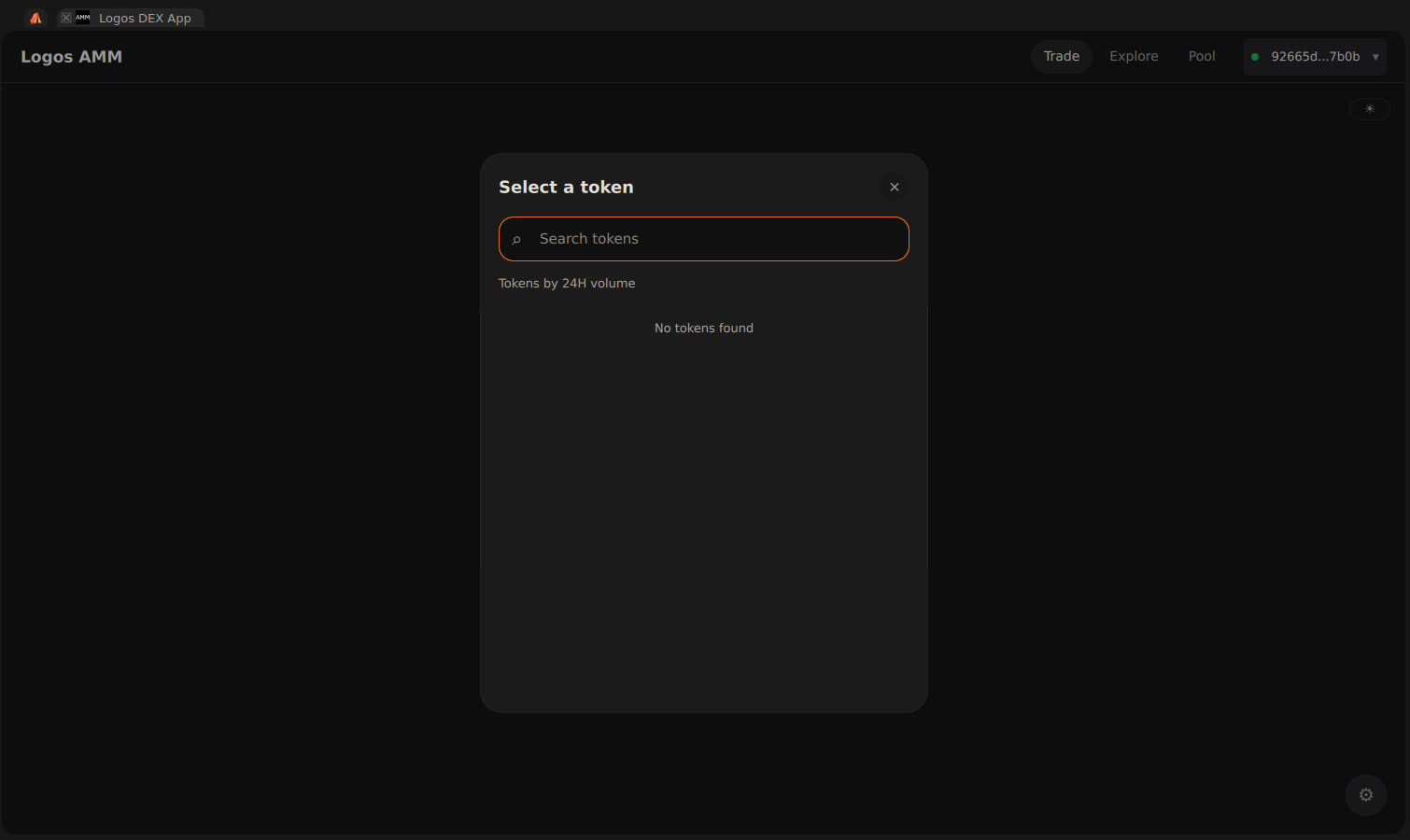Close the Select a token dialog
1410x840 pixels.
click(895, 187)
